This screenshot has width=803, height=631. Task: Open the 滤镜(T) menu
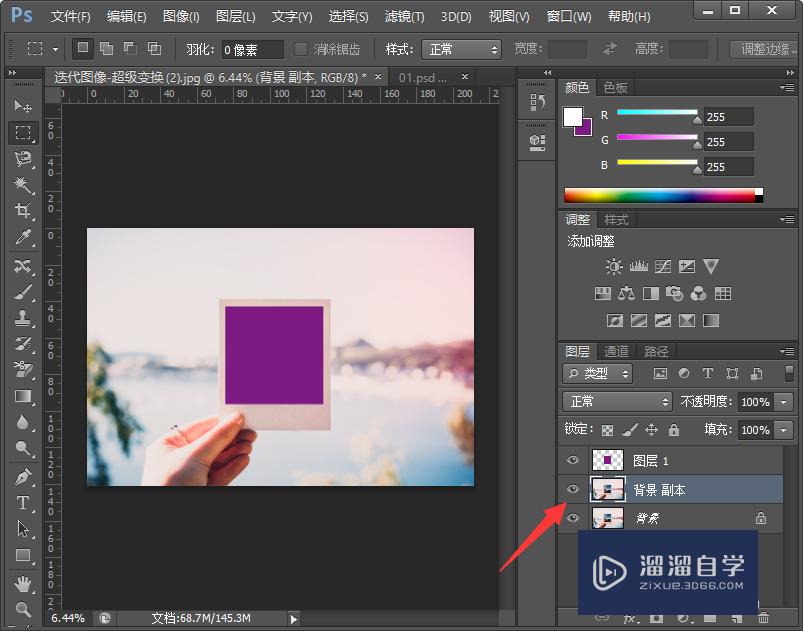tap(404, 17)
